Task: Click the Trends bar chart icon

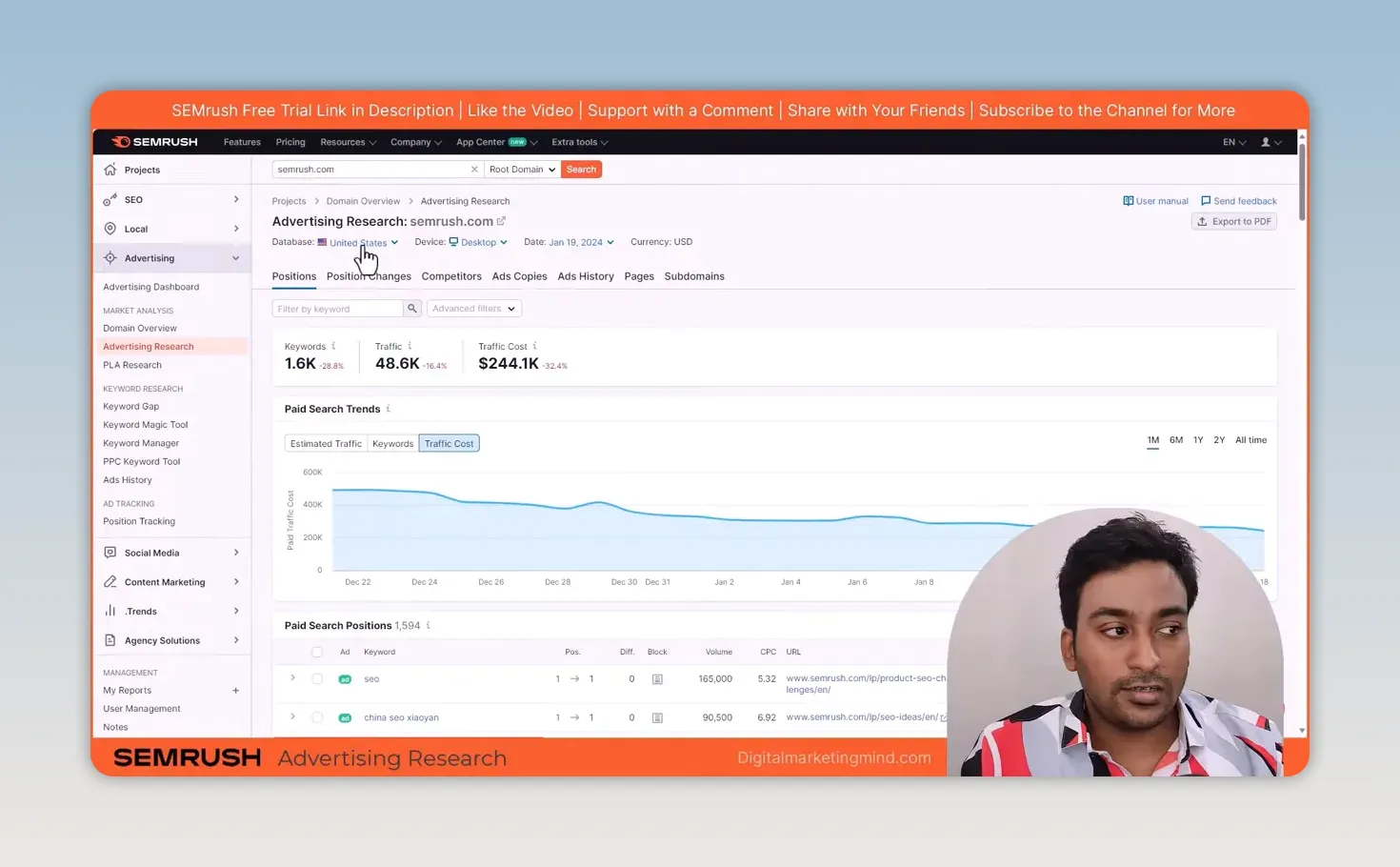Action: (x=110, y=611)
